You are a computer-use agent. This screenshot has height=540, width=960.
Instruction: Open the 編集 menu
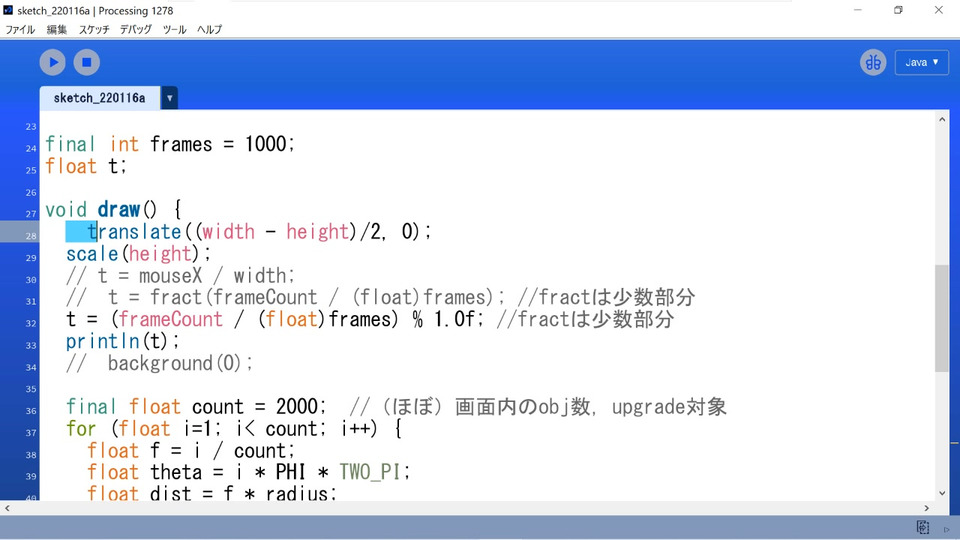click(56, 29)
